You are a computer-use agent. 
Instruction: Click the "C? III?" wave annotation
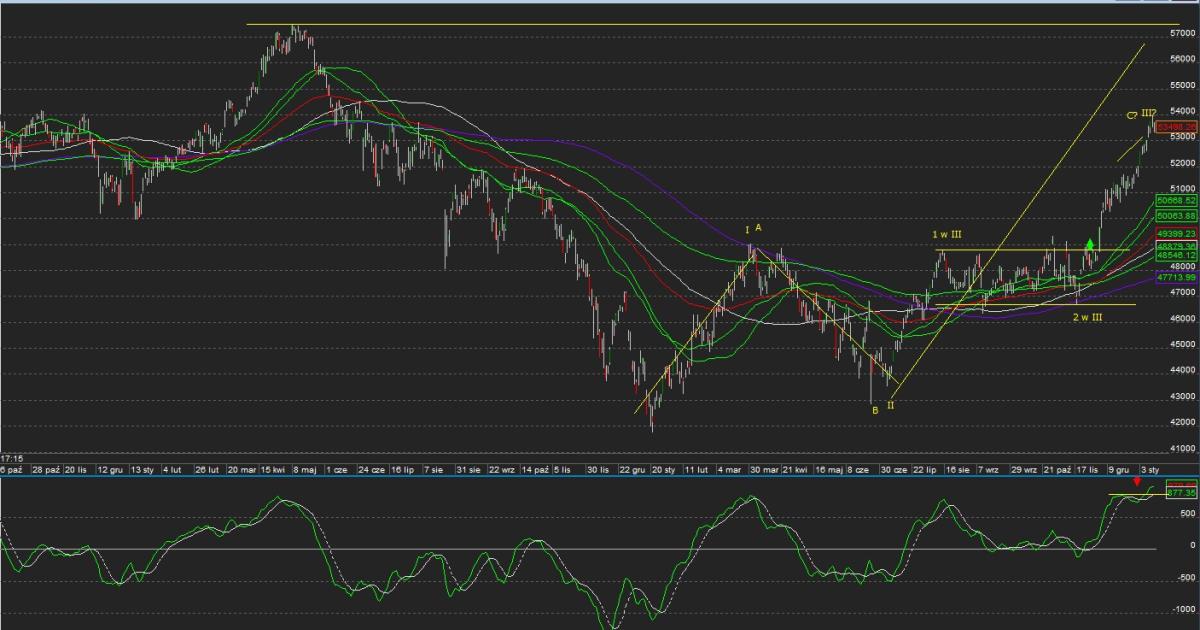click(1141, 114)
